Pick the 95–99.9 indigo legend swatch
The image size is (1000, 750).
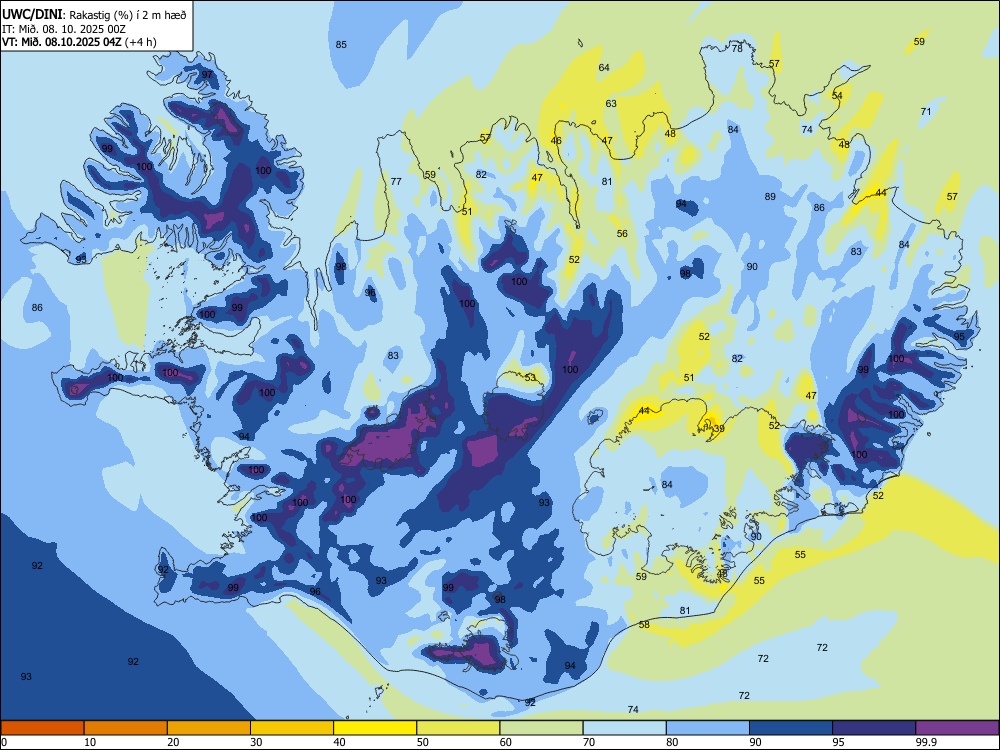[x=874, y=728]
